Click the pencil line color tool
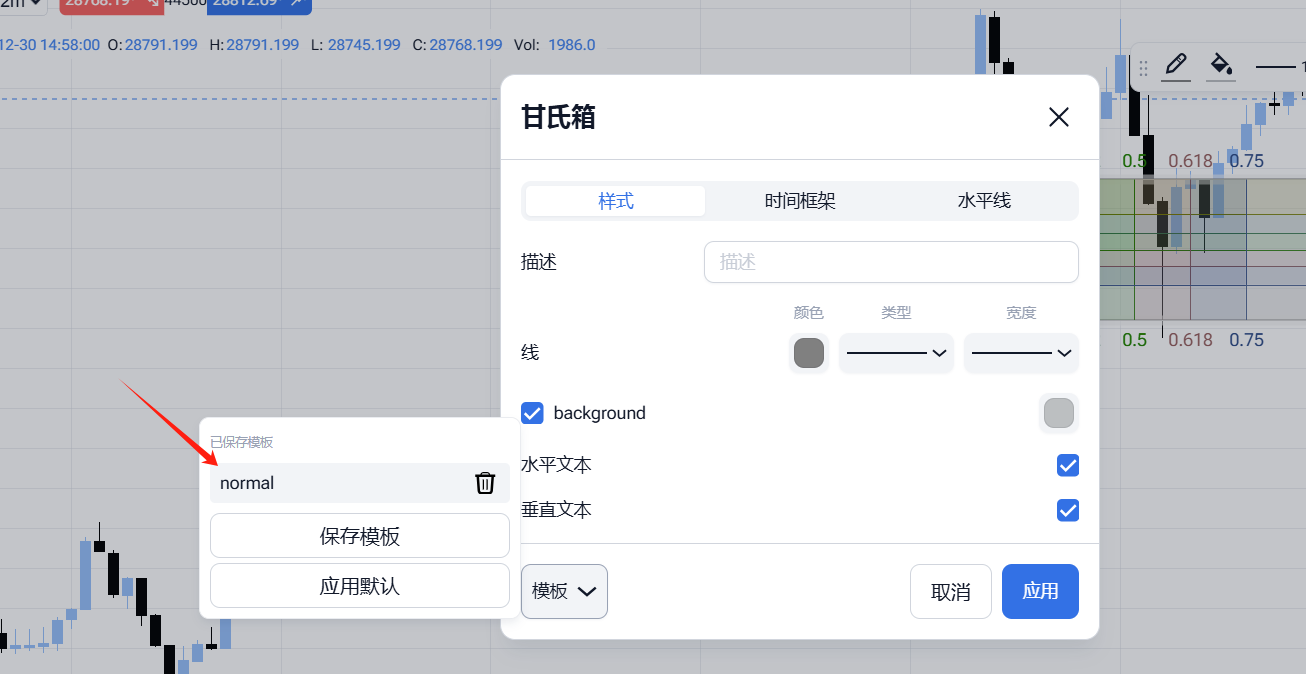 pos(1176,66)
